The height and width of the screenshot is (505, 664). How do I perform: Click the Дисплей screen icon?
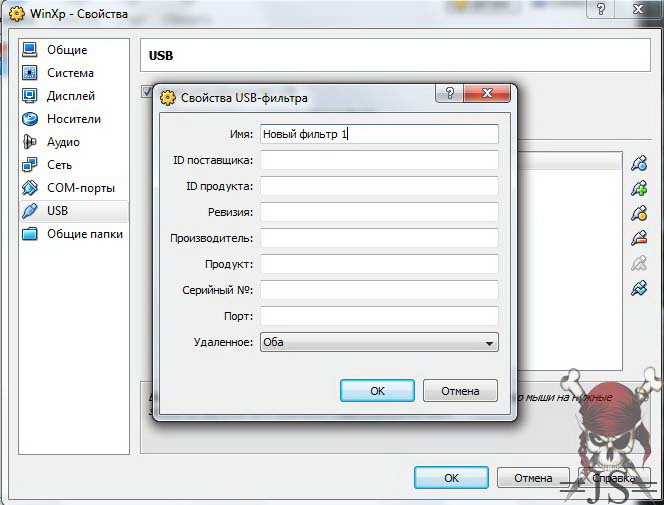(30, 96)
